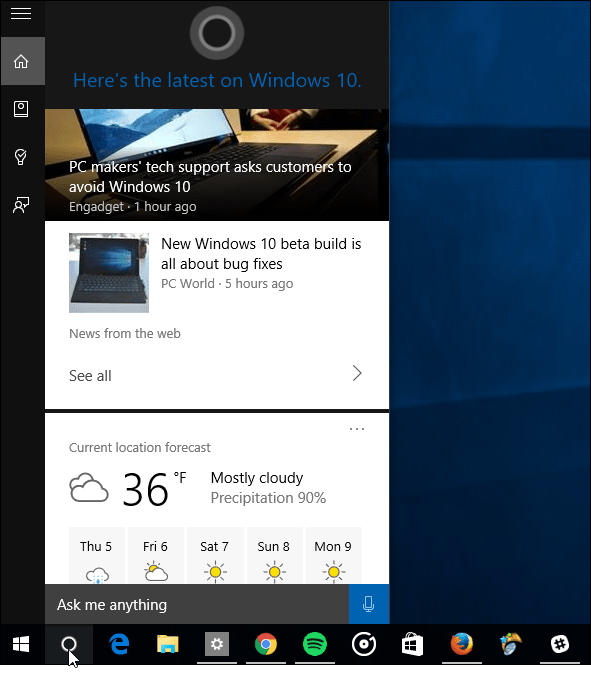This screenshot has height=681, width=591.
Task: Open Spotify from the taskbar
Action: point(315,644)
